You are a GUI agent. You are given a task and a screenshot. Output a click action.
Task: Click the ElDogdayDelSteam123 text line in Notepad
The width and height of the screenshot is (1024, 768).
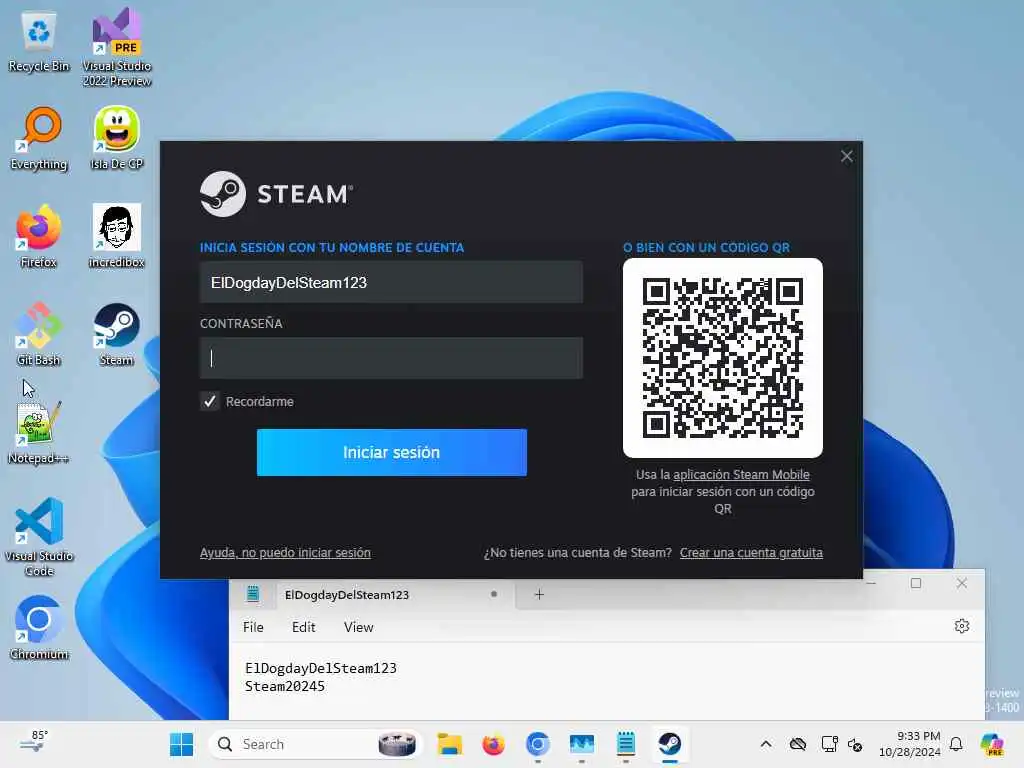[x=321, y=668]
